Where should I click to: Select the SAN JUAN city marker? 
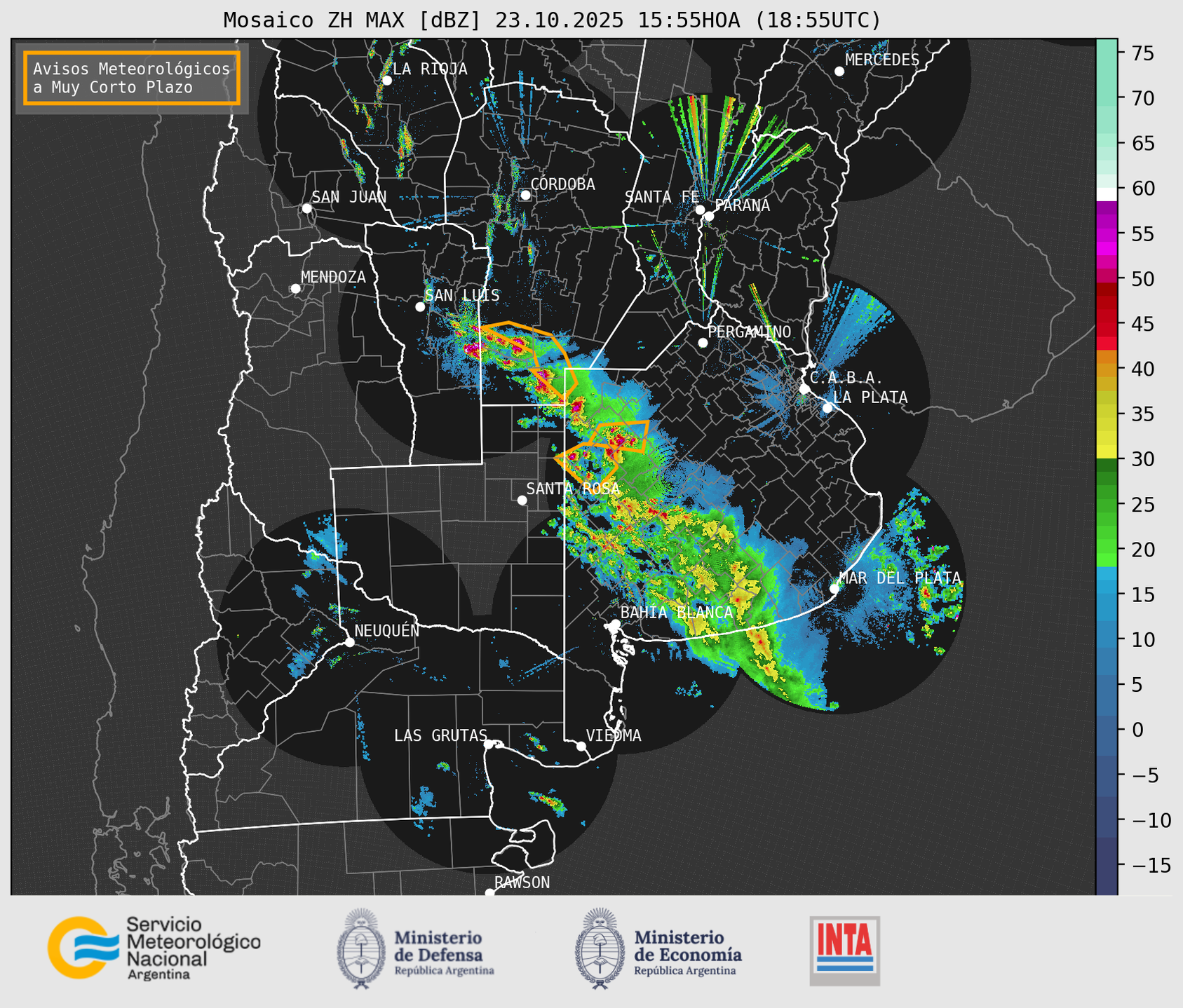tap(306, 208)
